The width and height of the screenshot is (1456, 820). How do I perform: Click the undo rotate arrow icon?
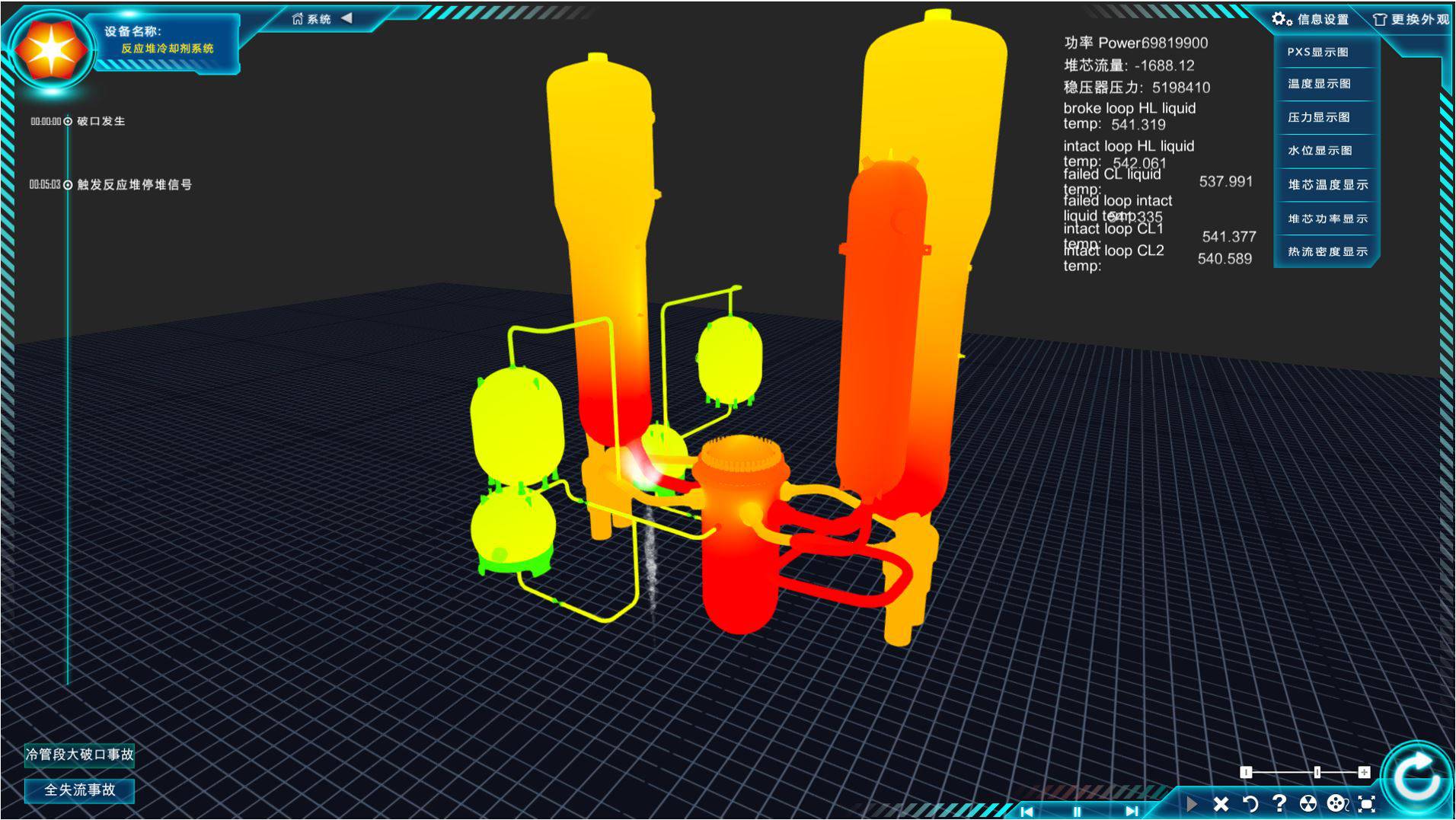(x=1250, y=804)
